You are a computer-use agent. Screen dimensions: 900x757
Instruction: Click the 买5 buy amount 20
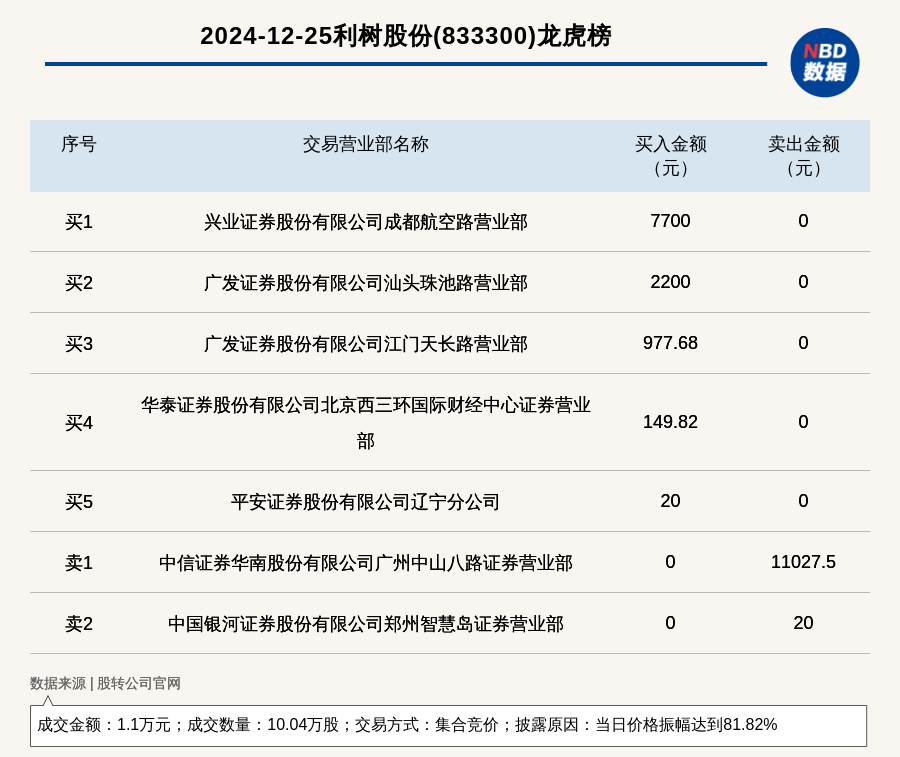pos(670,501)
